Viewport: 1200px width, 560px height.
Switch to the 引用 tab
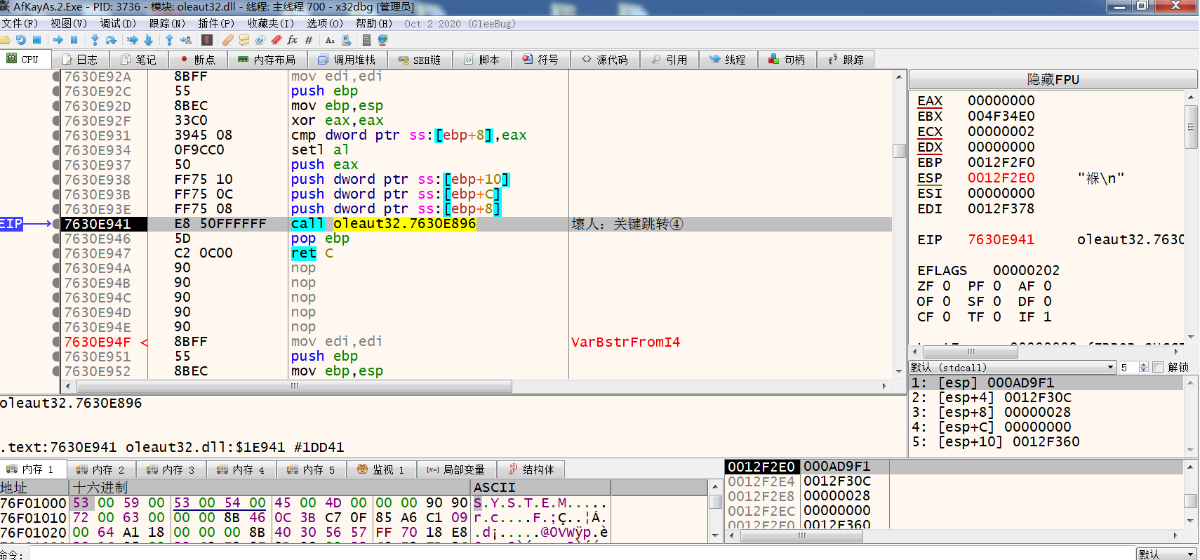coord(668,60)
